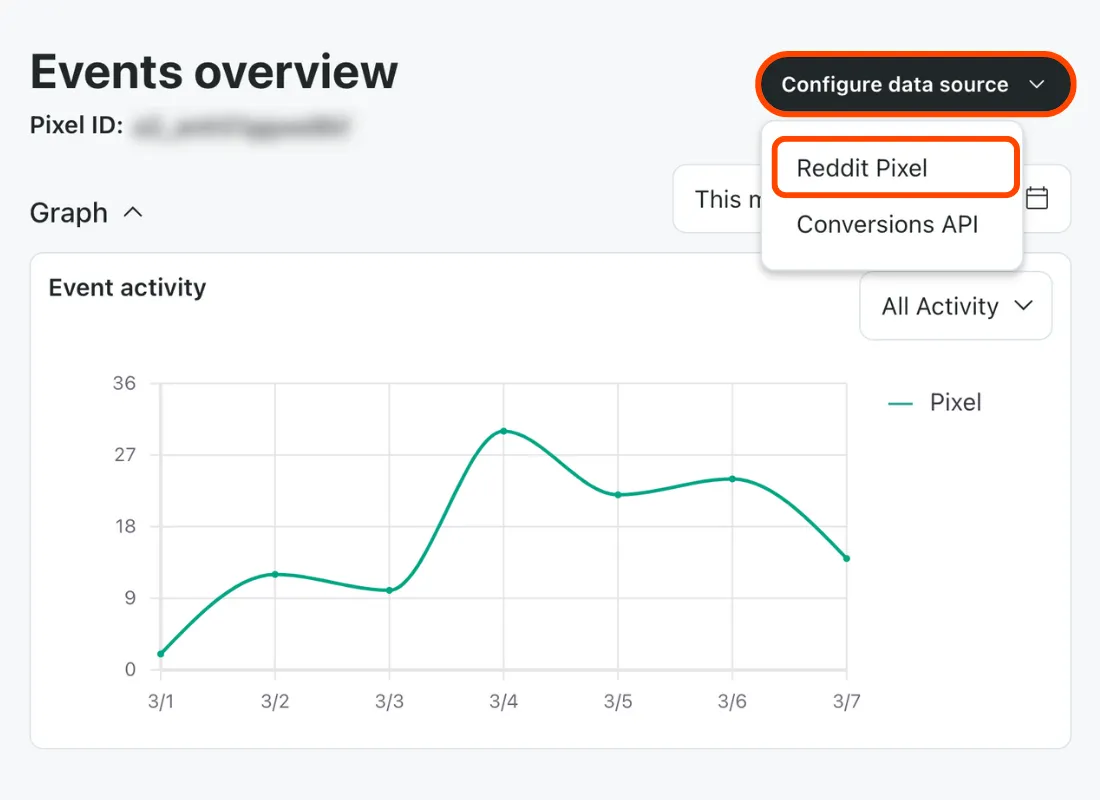Collapse the Graph section chevron

(x=132, y=213)
